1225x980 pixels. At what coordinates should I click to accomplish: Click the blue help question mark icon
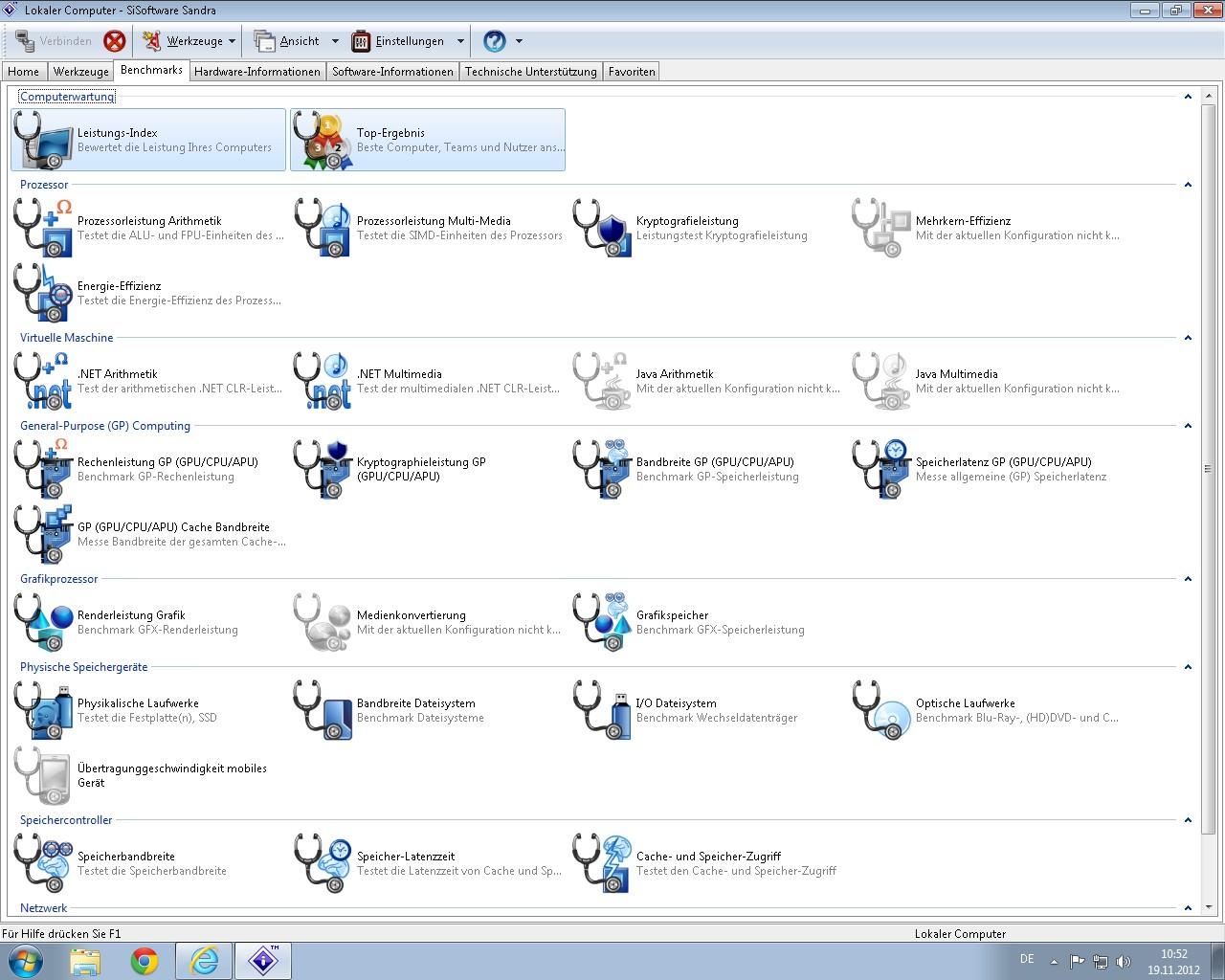coord(495,41)
